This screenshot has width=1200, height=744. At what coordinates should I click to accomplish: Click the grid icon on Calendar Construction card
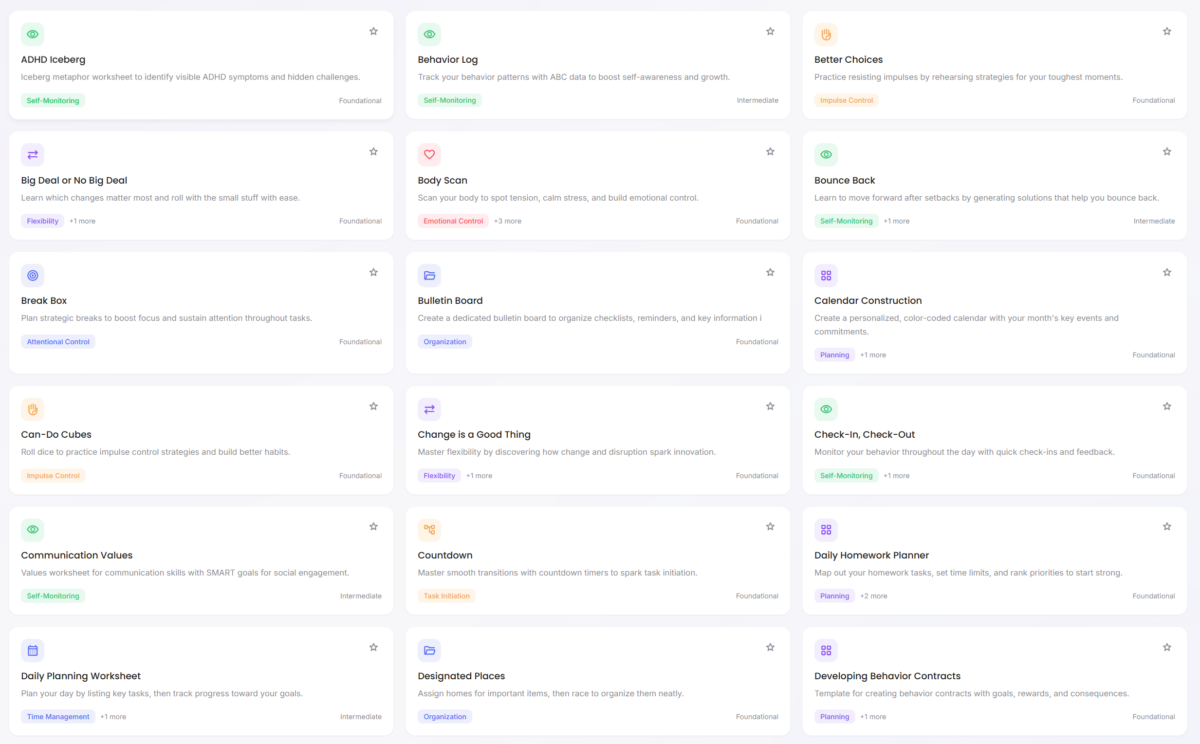[826, 275]
